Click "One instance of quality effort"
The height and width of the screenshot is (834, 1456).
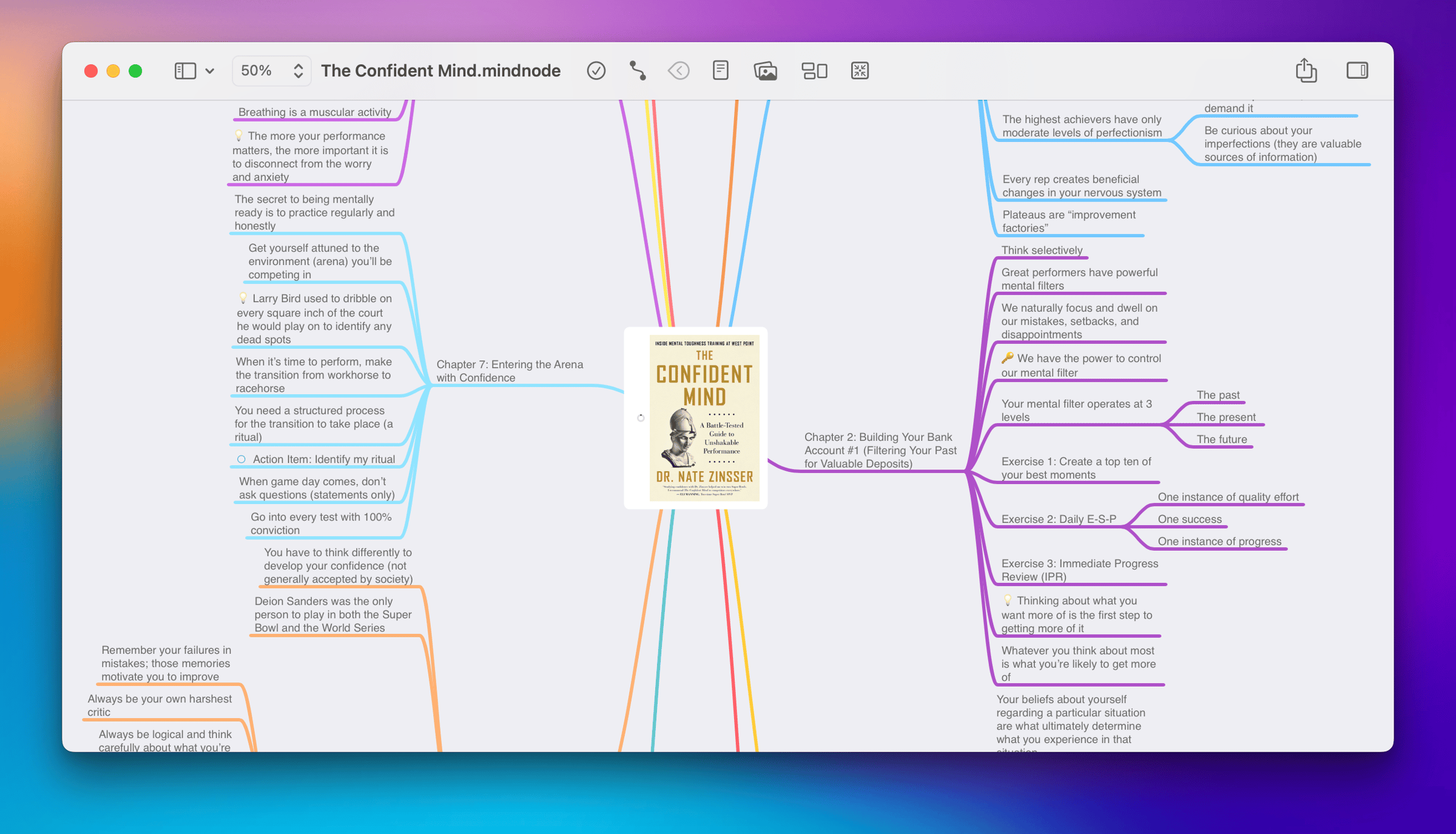[x=1228, y=497]
